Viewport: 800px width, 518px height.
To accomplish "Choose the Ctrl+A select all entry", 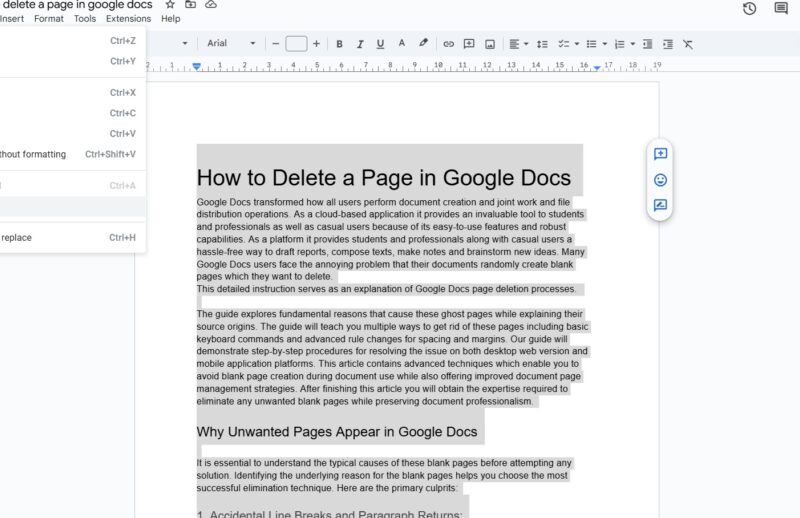I will click(x=72, y=186).
